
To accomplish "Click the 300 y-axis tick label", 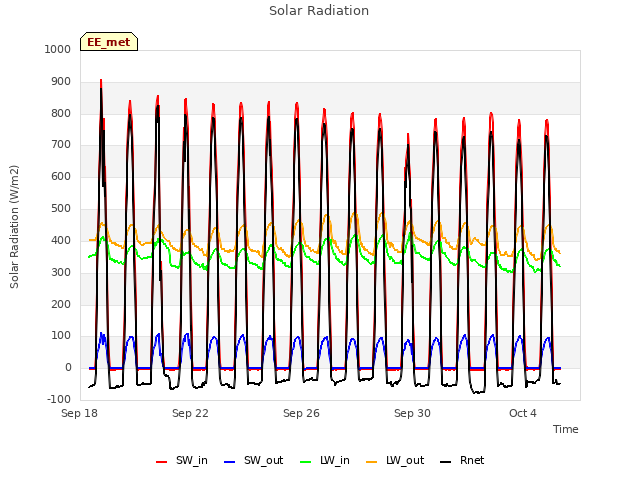I will coord(61,272).
